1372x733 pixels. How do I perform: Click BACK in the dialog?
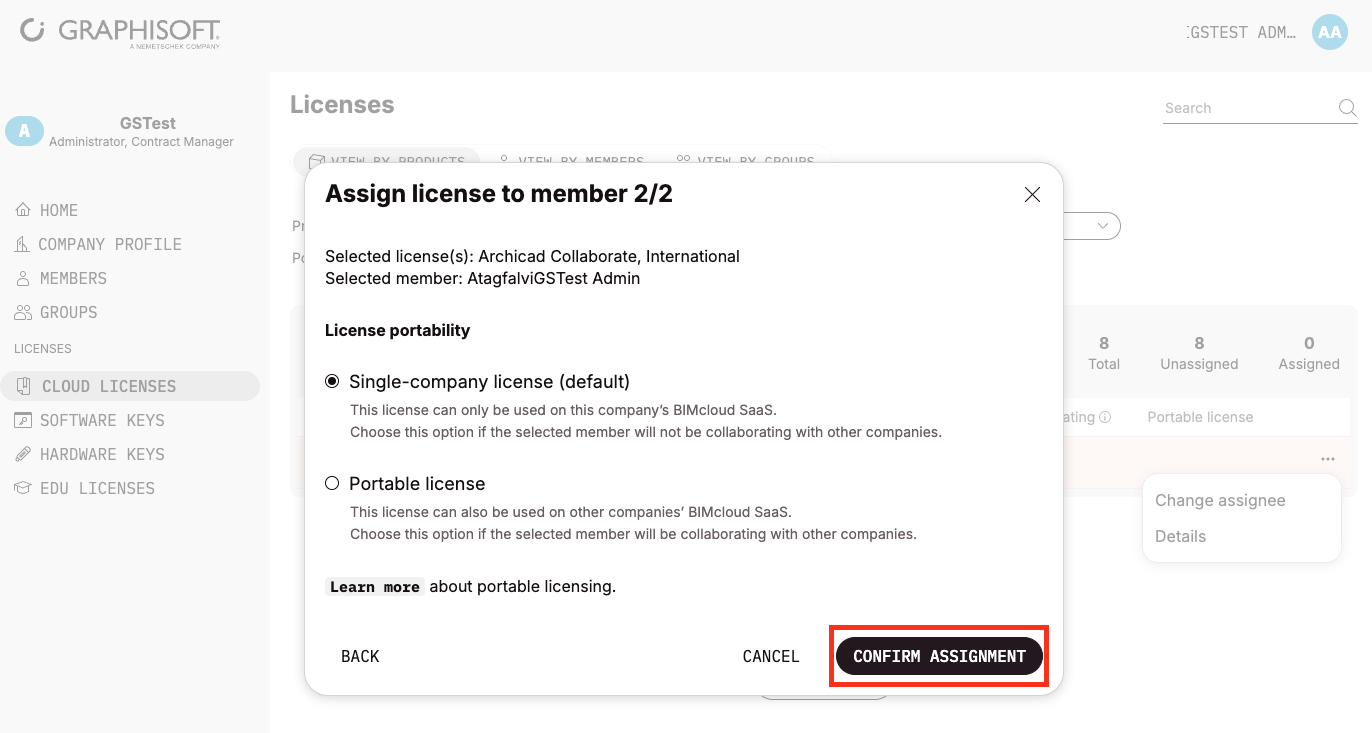tap(360, 656)
